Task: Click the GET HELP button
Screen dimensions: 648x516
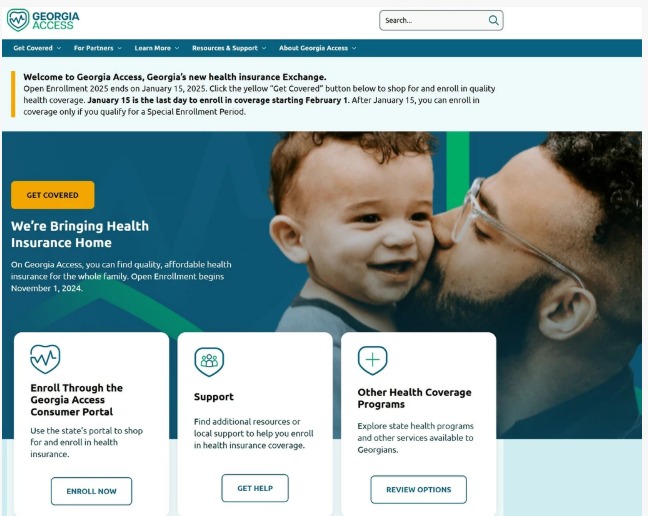Action: point(255,488)
